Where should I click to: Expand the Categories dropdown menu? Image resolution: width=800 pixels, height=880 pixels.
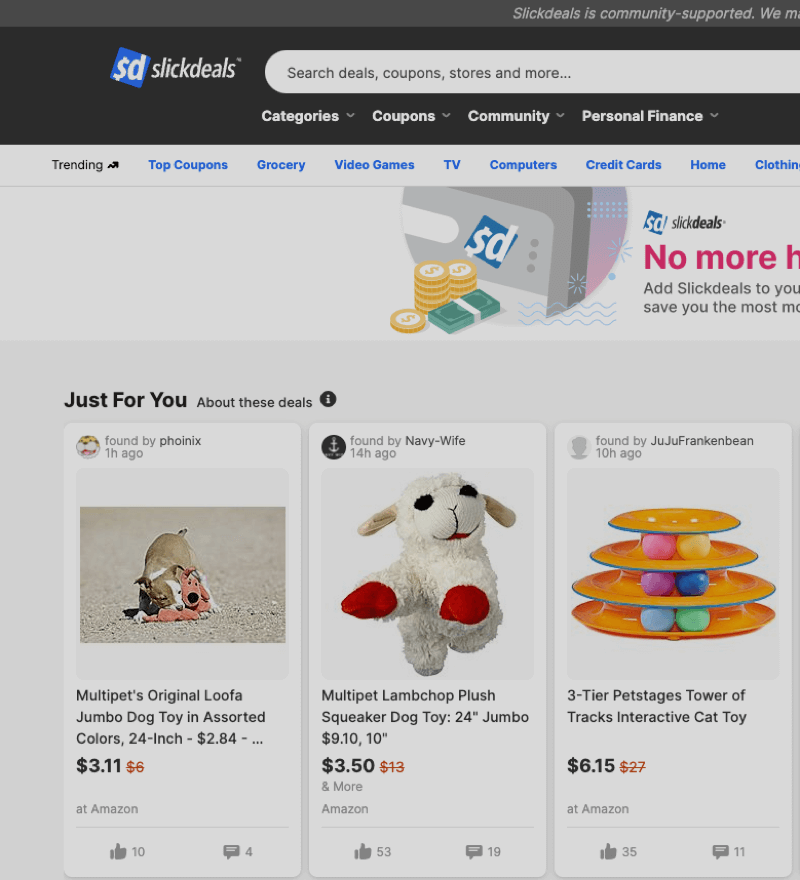coord(307,116)
